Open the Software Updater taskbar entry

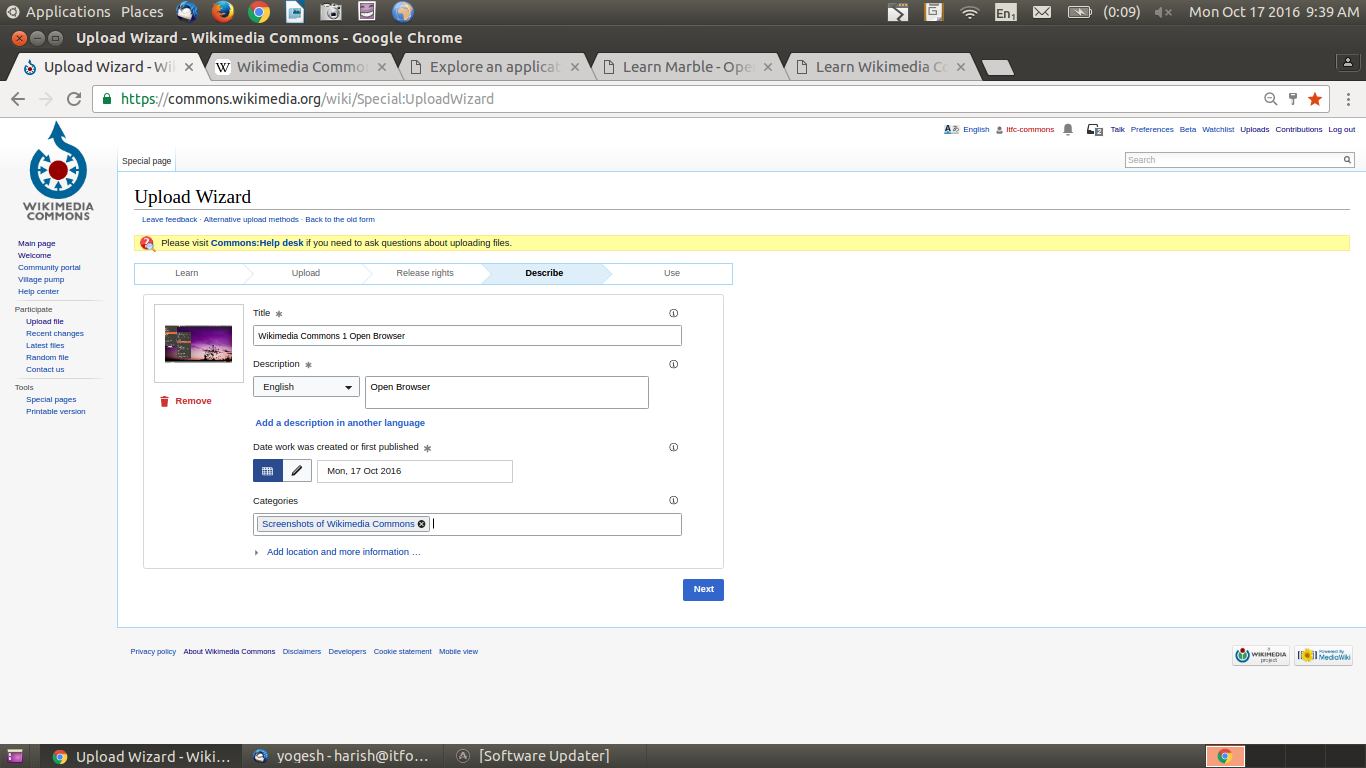pos(543,756)
